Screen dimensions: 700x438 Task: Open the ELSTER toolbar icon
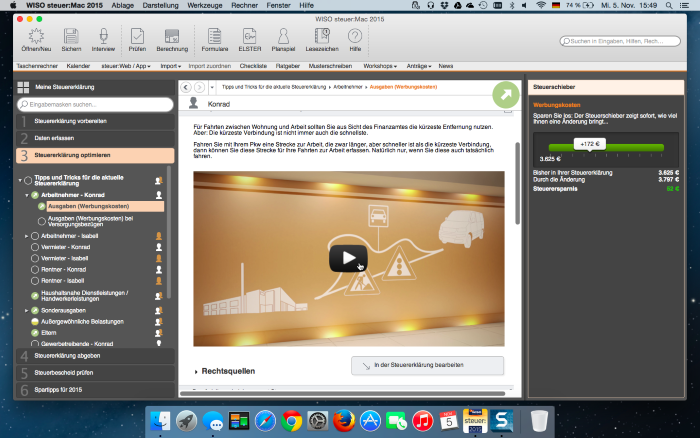(250, 40)
